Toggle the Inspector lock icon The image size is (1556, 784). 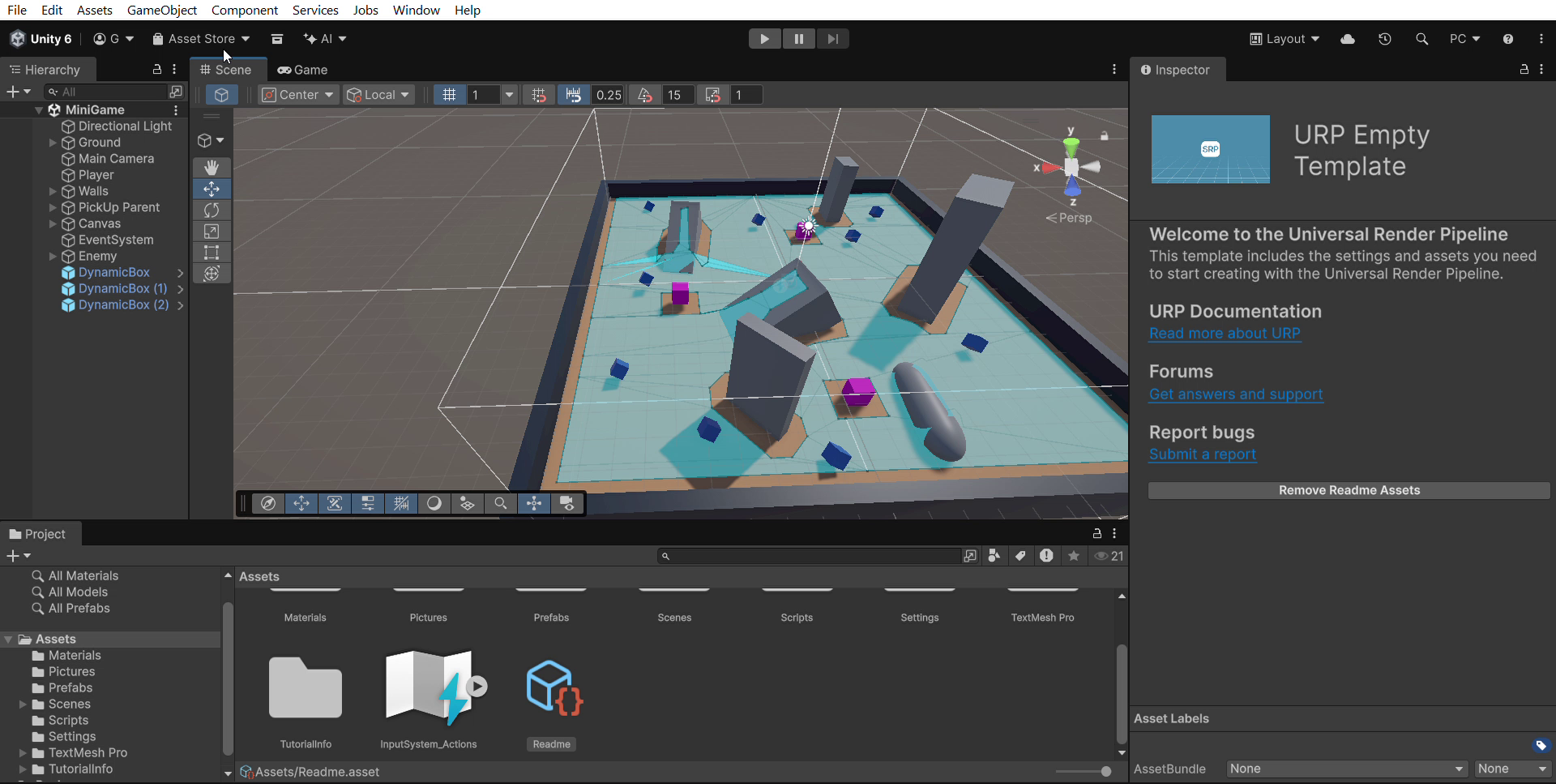(1524, 70)
